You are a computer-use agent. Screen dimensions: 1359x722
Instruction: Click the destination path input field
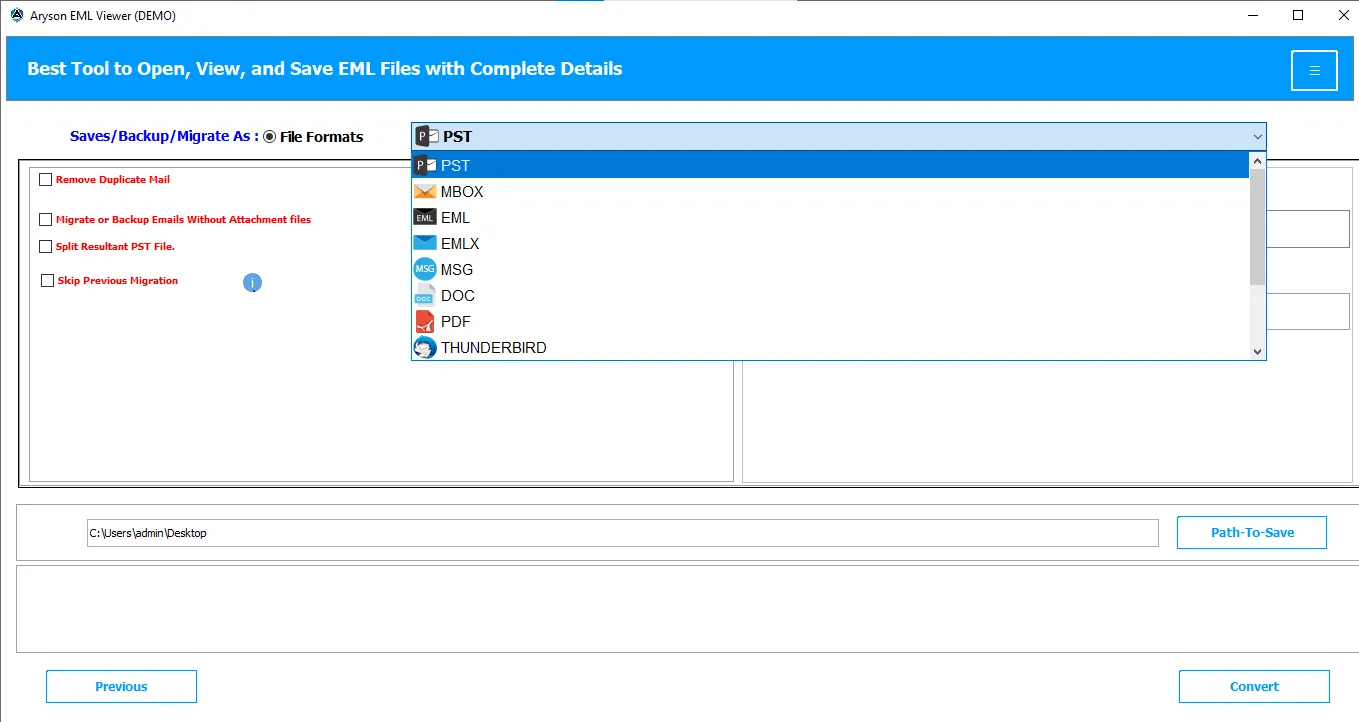click(x=622, y=533)
